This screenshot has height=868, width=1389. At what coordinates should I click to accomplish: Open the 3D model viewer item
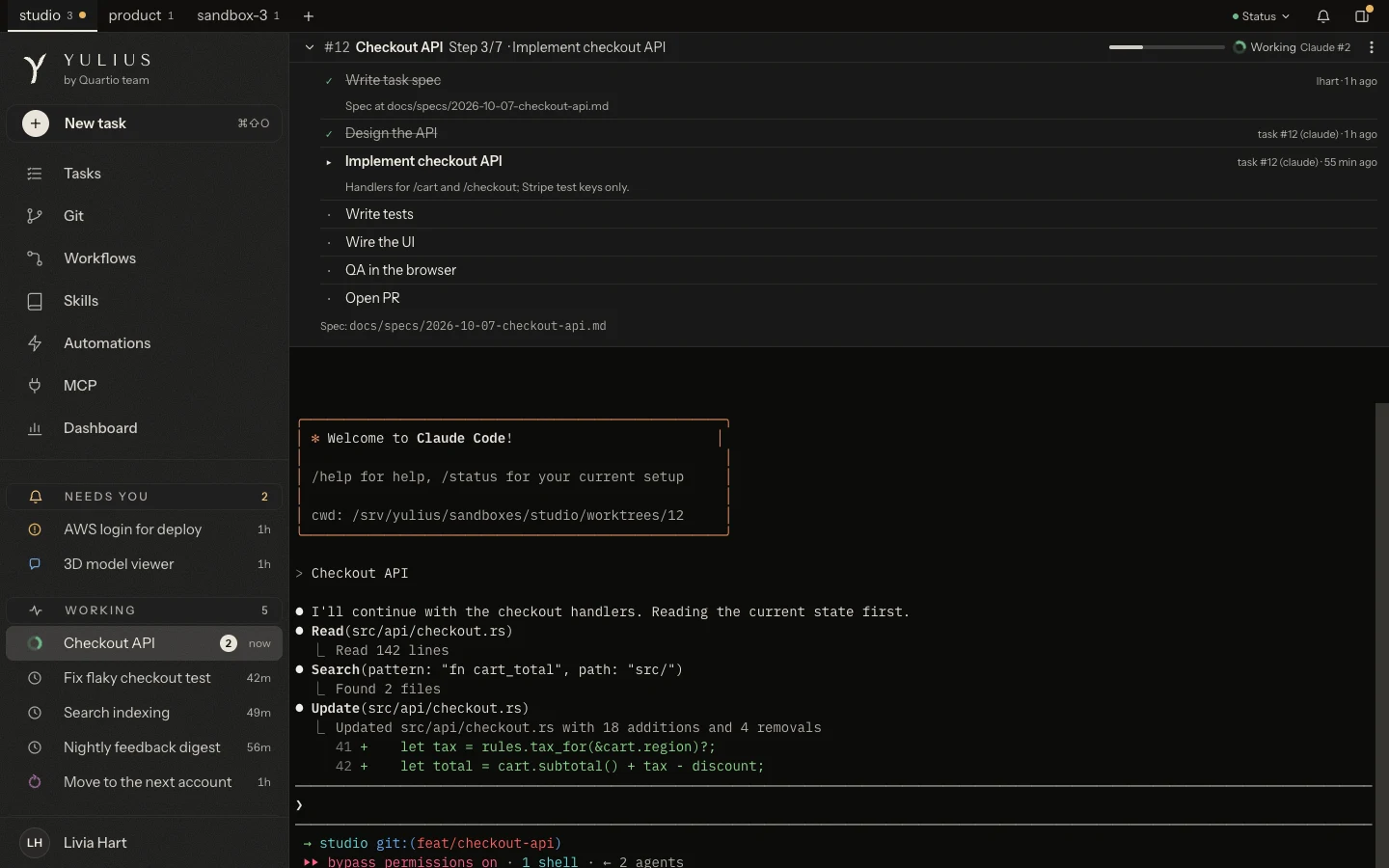click(145, 564)
